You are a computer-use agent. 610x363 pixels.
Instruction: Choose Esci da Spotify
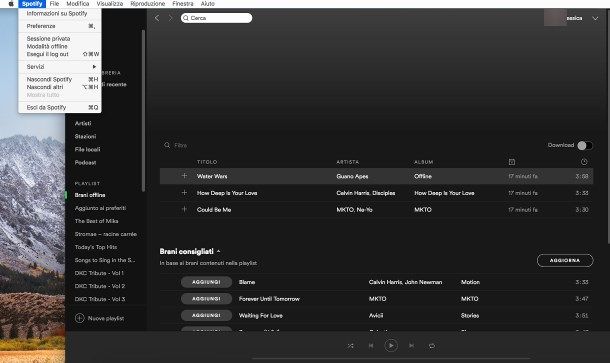click(x=60, y=107)
